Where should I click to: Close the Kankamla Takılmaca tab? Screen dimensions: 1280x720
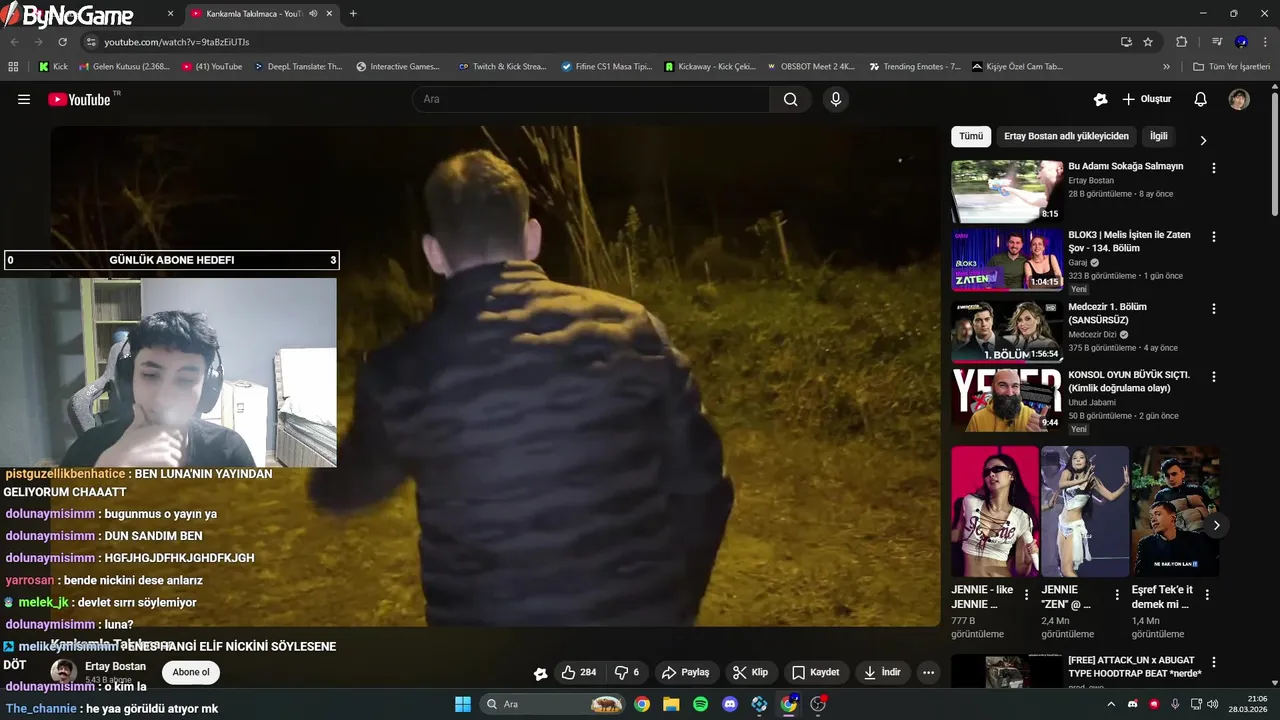(329, 14)
